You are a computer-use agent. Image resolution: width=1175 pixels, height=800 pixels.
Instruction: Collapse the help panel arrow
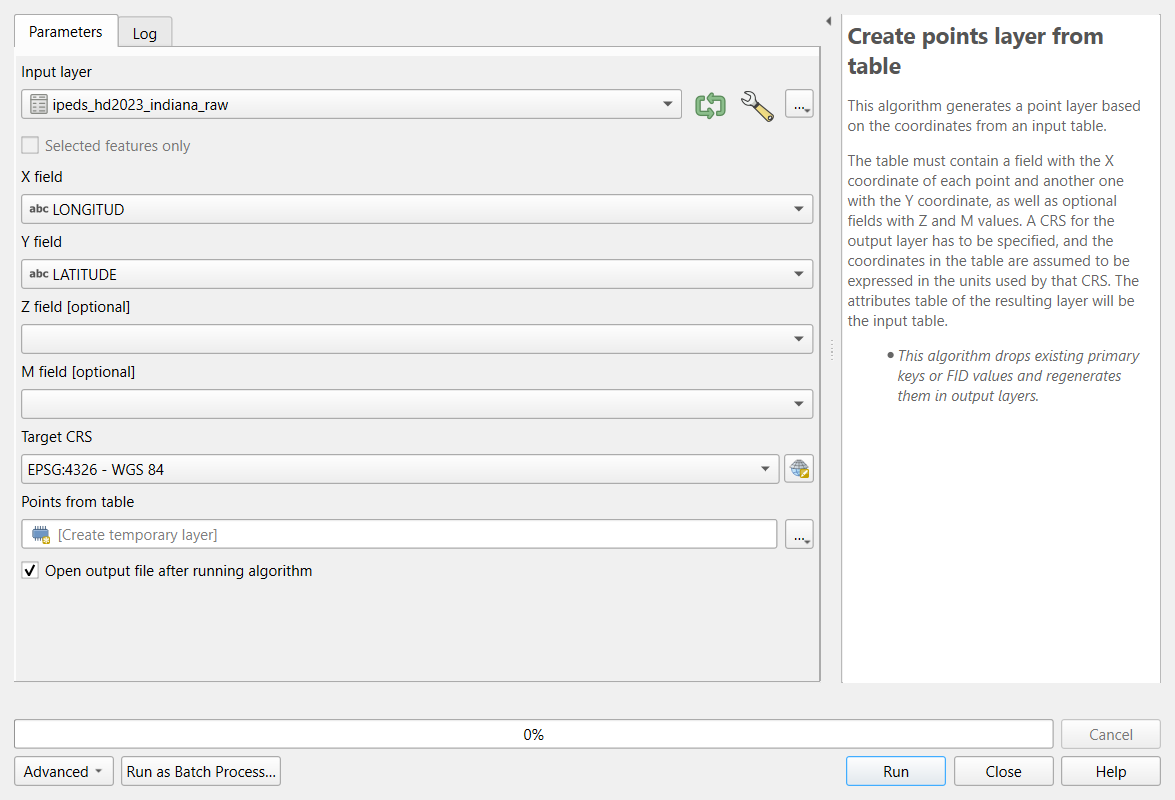[x=828, y=21]
